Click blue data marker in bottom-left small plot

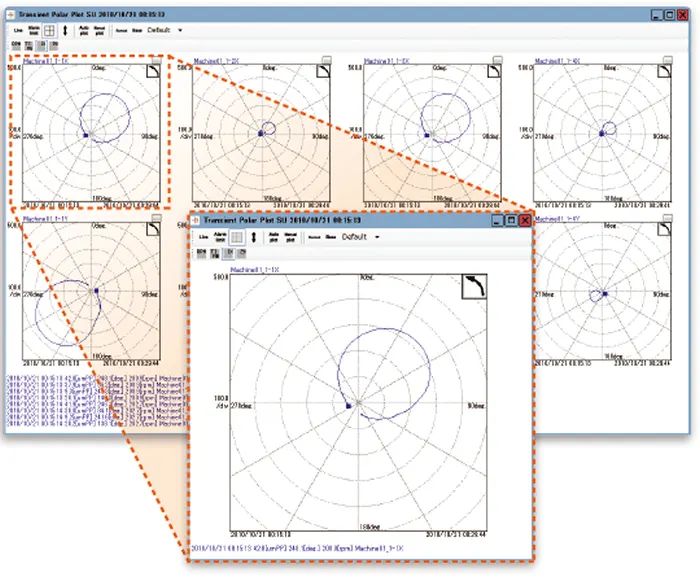click(x=96, y=291)
